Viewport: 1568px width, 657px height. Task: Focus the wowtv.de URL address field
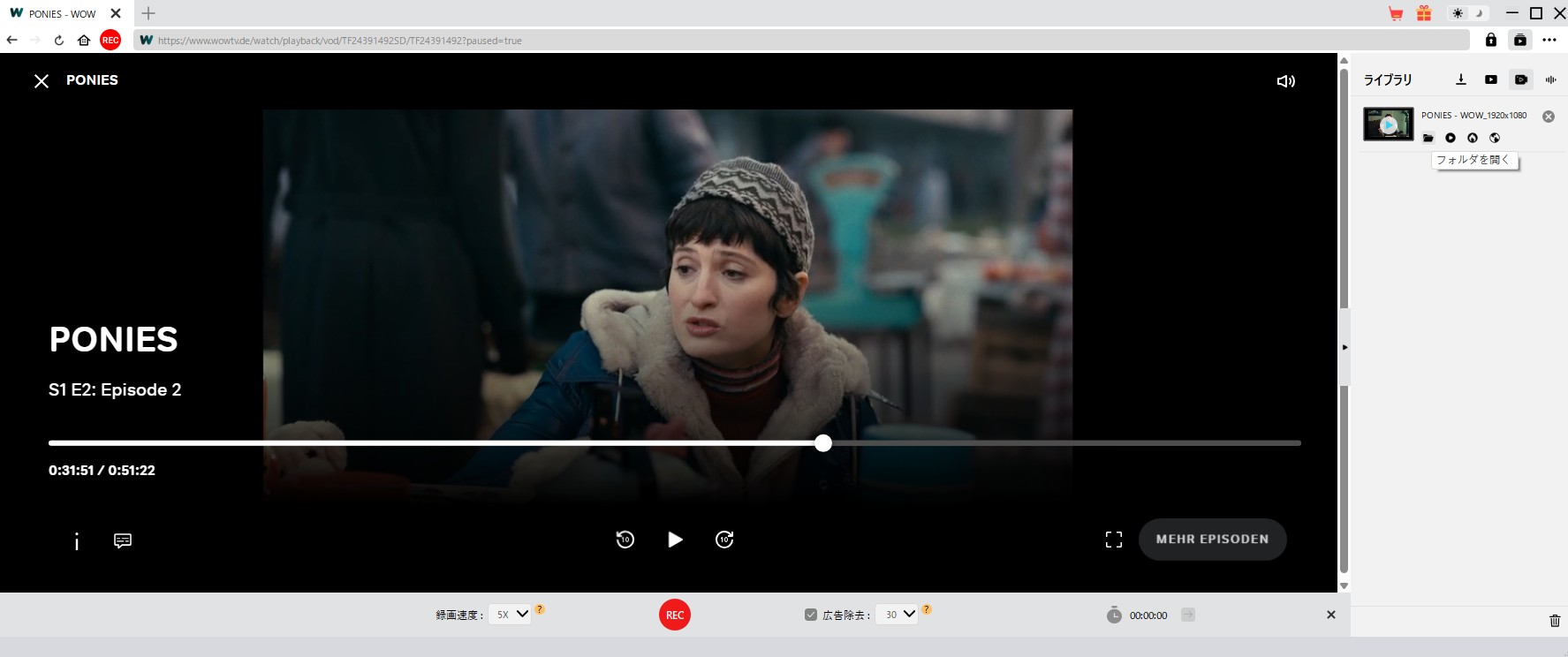pyautogui.click(x=801, y=40)
